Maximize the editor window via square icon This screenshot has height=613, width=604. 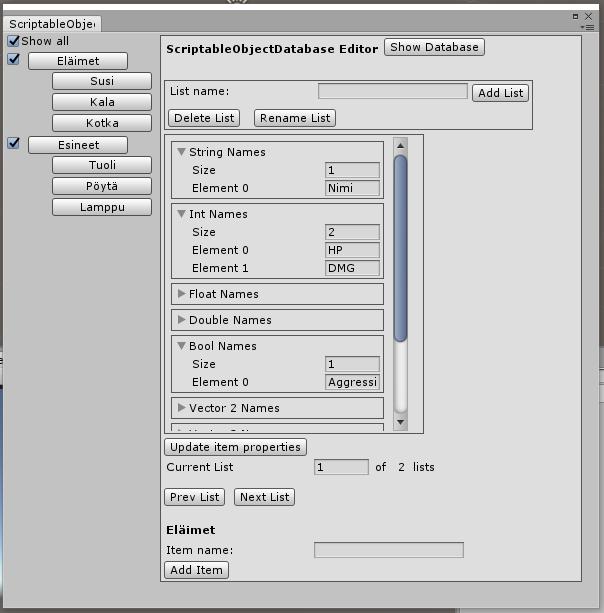[575, 16]
